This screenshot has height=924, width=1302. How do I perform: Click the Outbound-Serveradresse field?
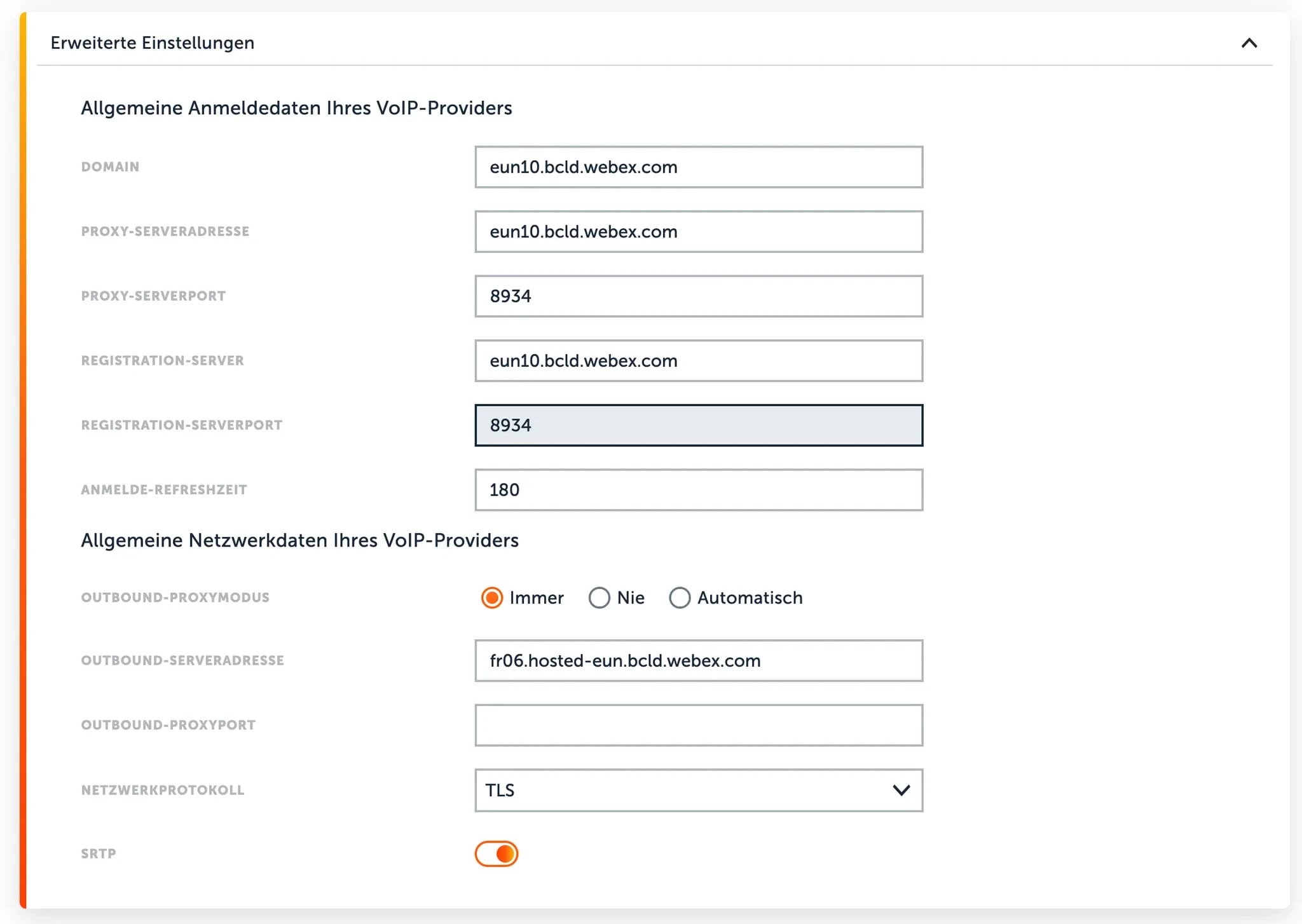(x=698, y=661)
